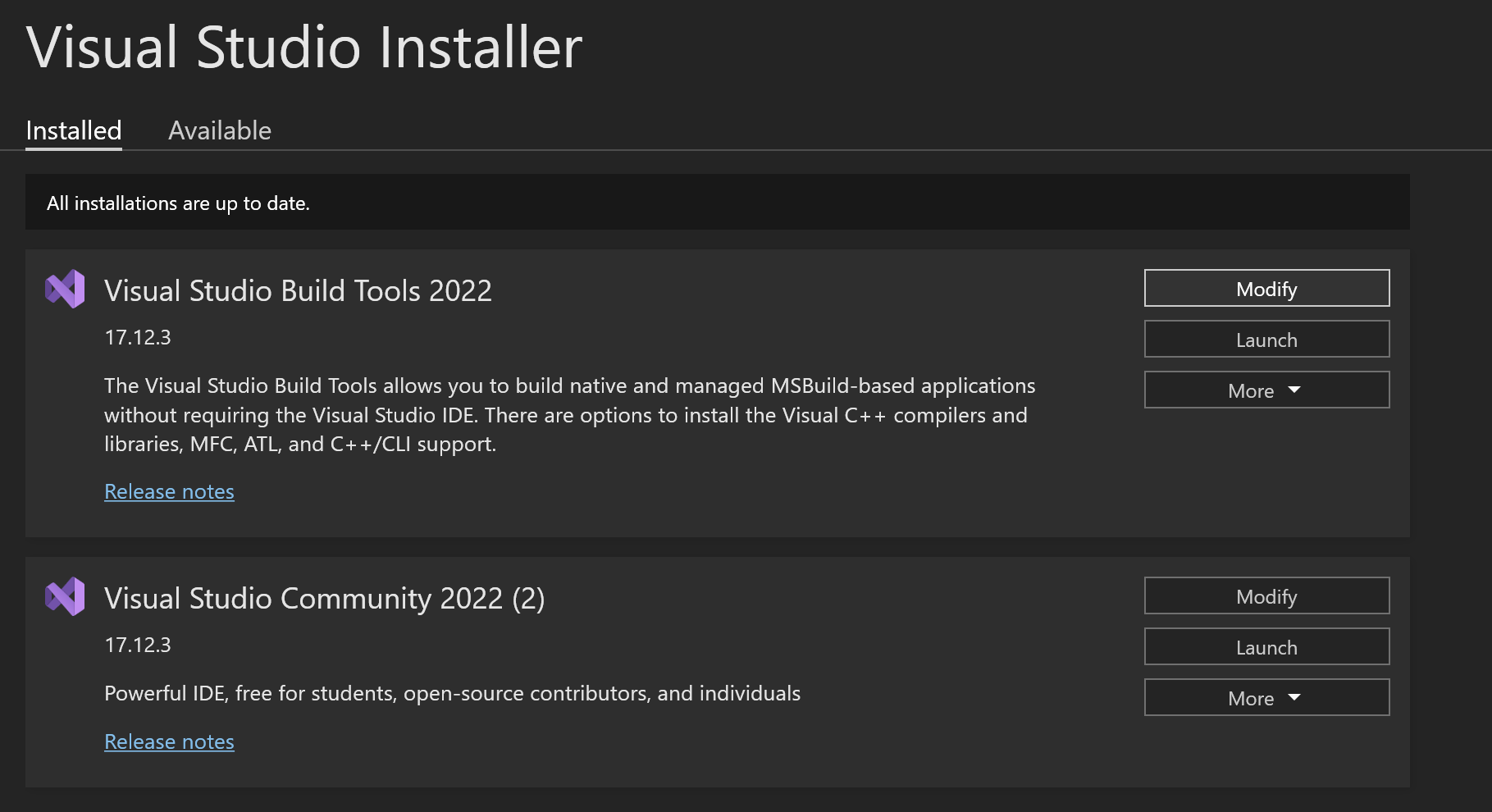Click the 'Powerful IDE, free for students' description
Viewport: 1492px width, 812px height.
452,694
